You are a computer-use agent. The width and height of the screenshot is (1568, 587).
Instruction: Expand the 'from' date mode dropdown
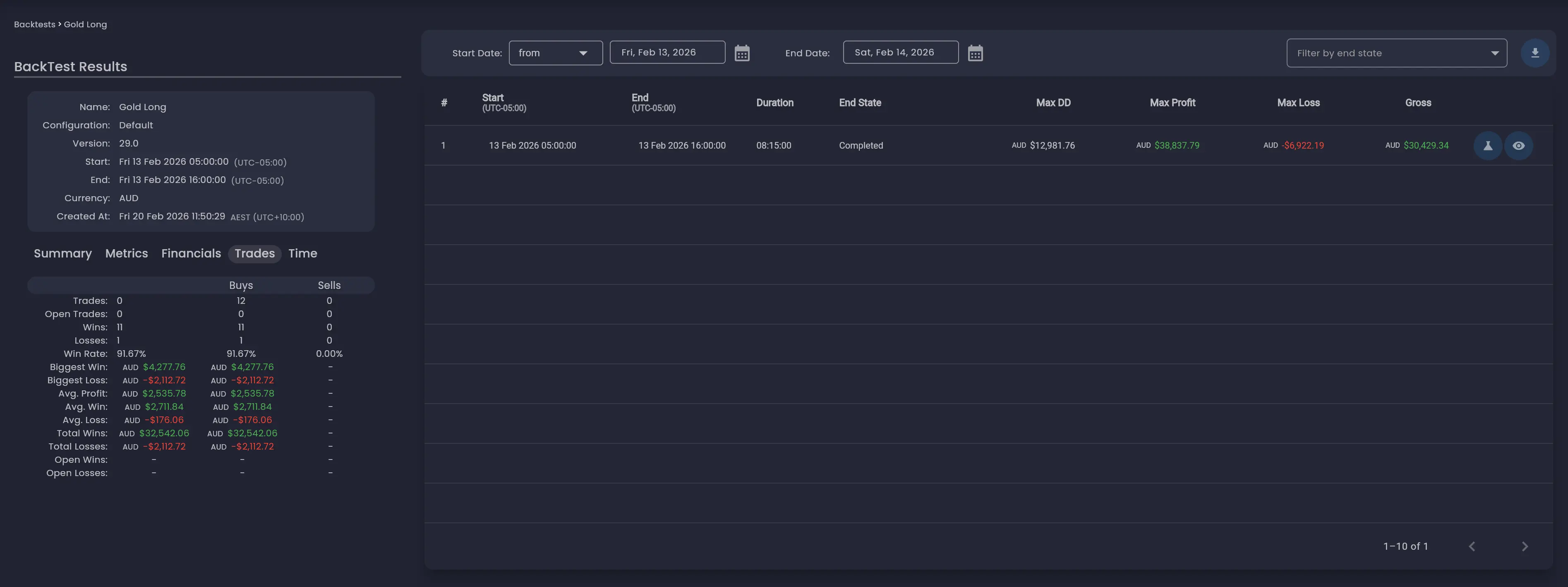554,53
